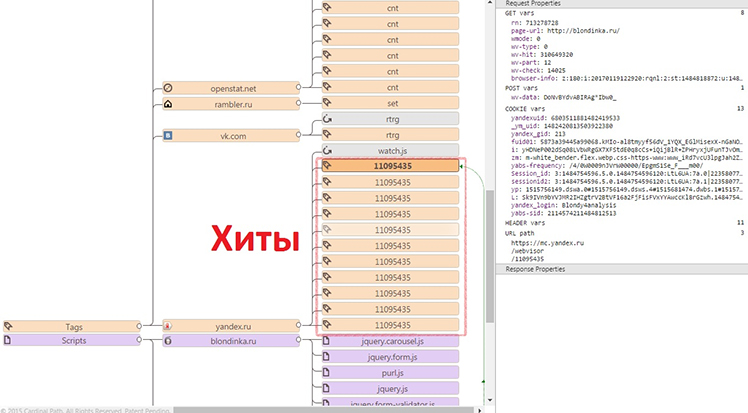Screen dimensions: 748x413
Task: Click file icon of jquery.form.js node
Action: tap(326, 357)
